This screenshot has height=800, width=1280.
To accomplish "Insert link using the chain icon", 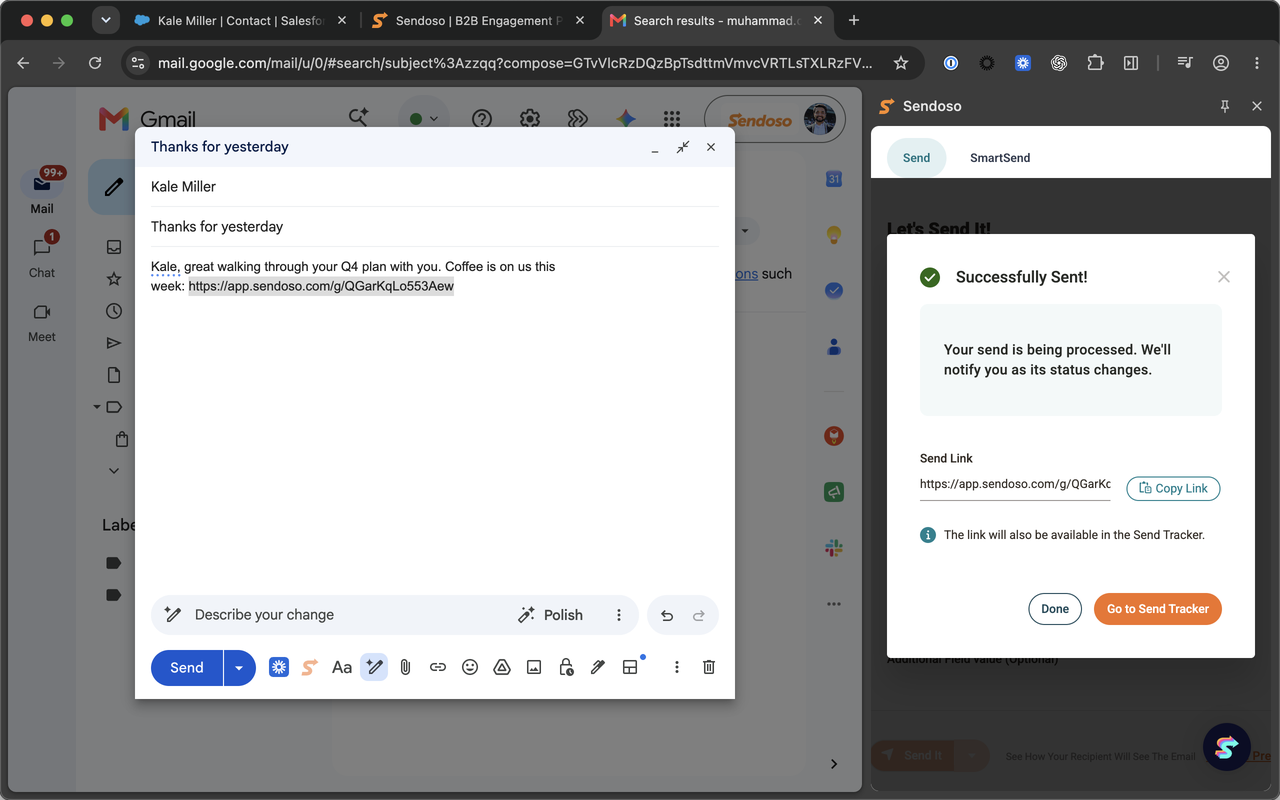I will [x=438, y=667].
